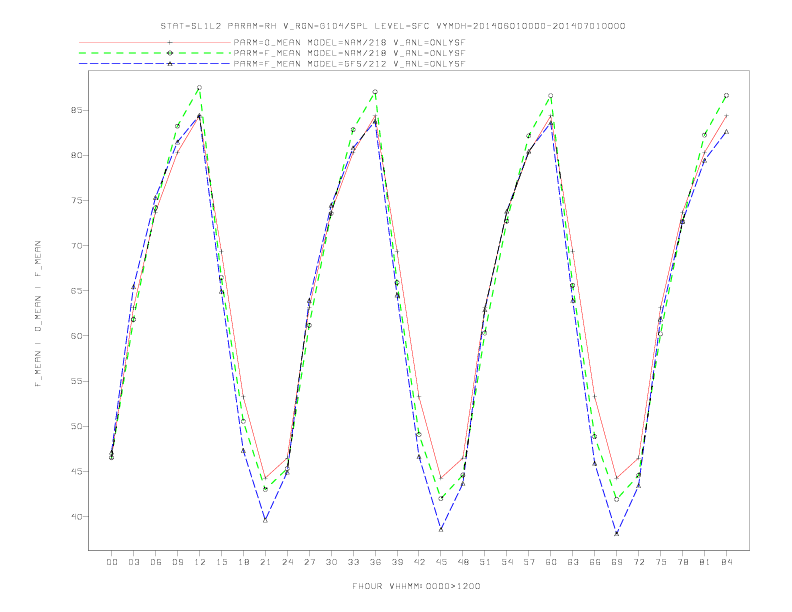This screenshot has height=612, width=792.
Task: Click y-axis tick value 80
Action: (x=77, y=155)
